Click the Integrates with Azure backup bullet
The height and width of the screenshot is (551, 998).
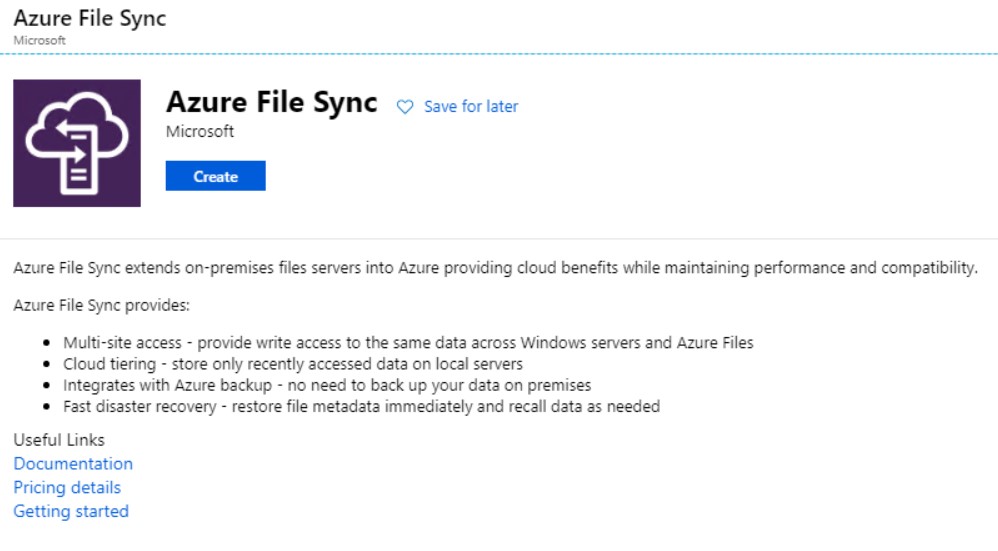coord(327,386)
